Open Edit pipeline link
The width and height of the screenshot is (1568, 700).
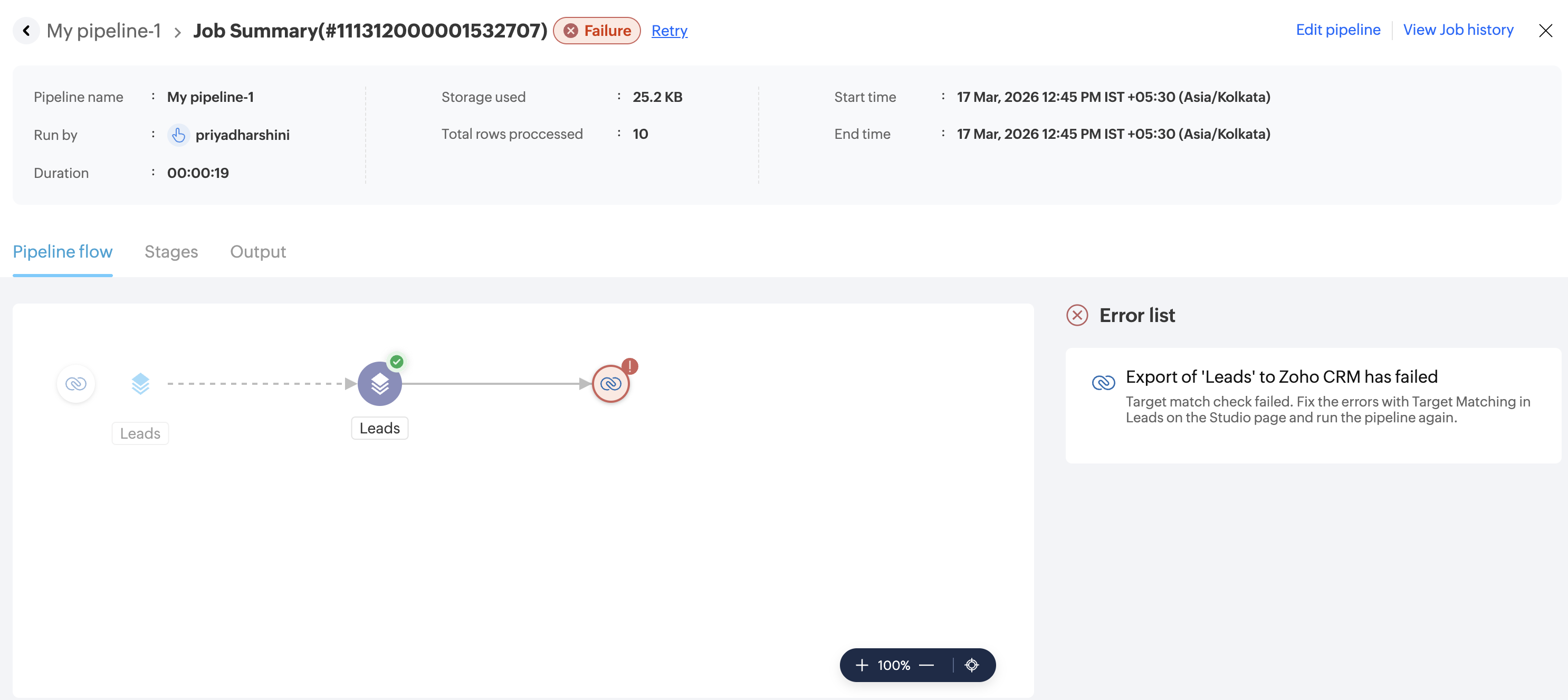point(1337,30)
